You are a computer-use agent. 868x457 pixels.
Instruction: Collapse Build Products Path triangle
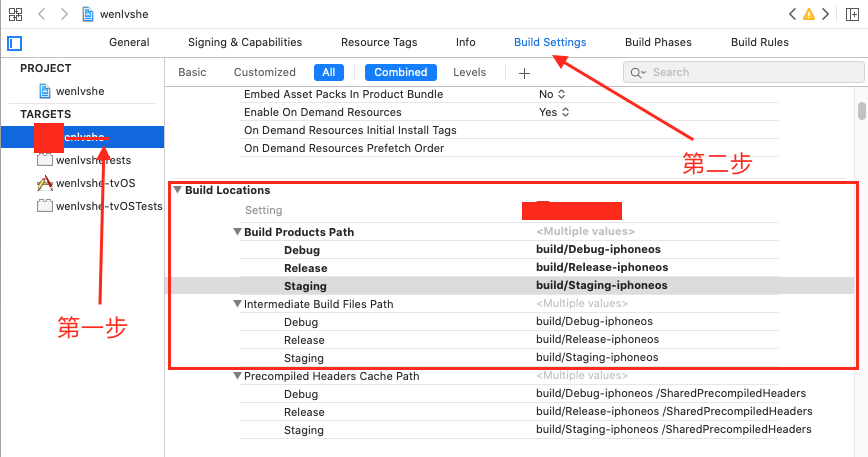coord(237,231)
